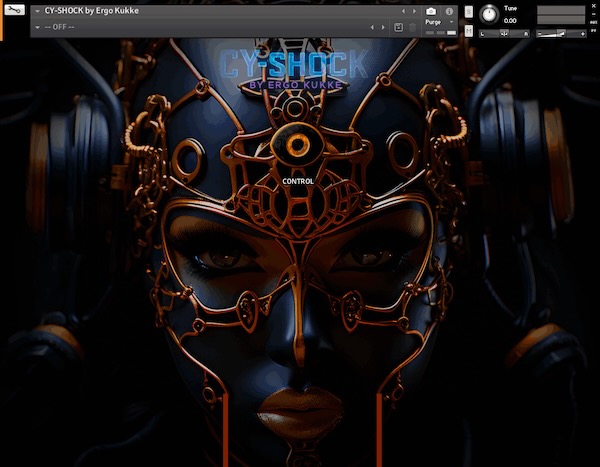Go to next instrument with right arrow
Screen dimensions: 600x467
(x=413, y=11)
